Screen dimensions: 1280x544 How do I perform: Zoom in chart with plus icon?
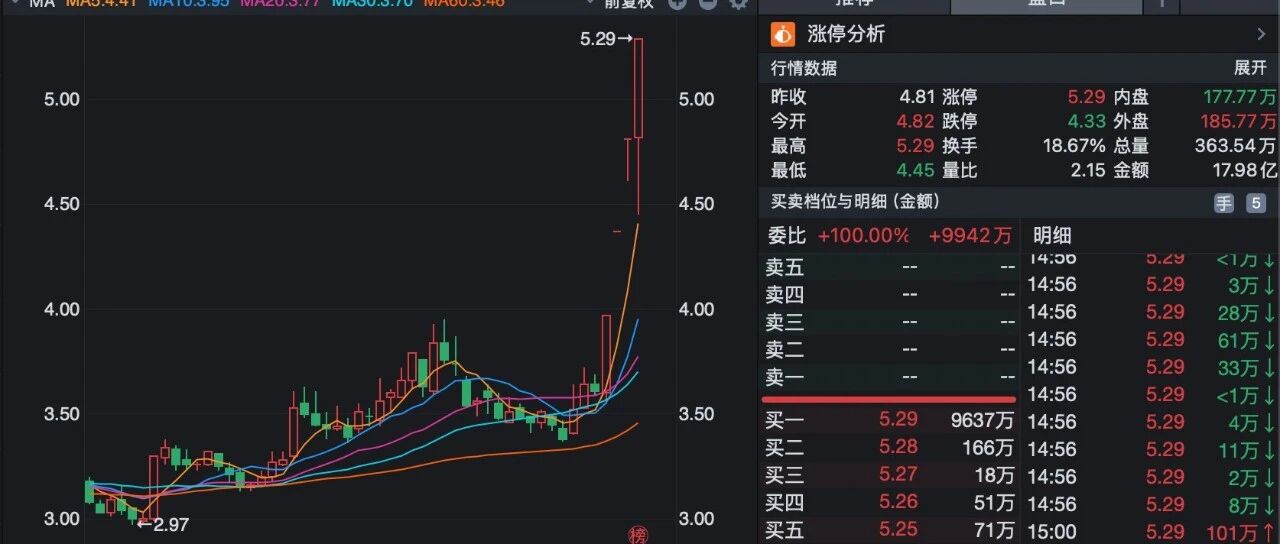point(677,3)
